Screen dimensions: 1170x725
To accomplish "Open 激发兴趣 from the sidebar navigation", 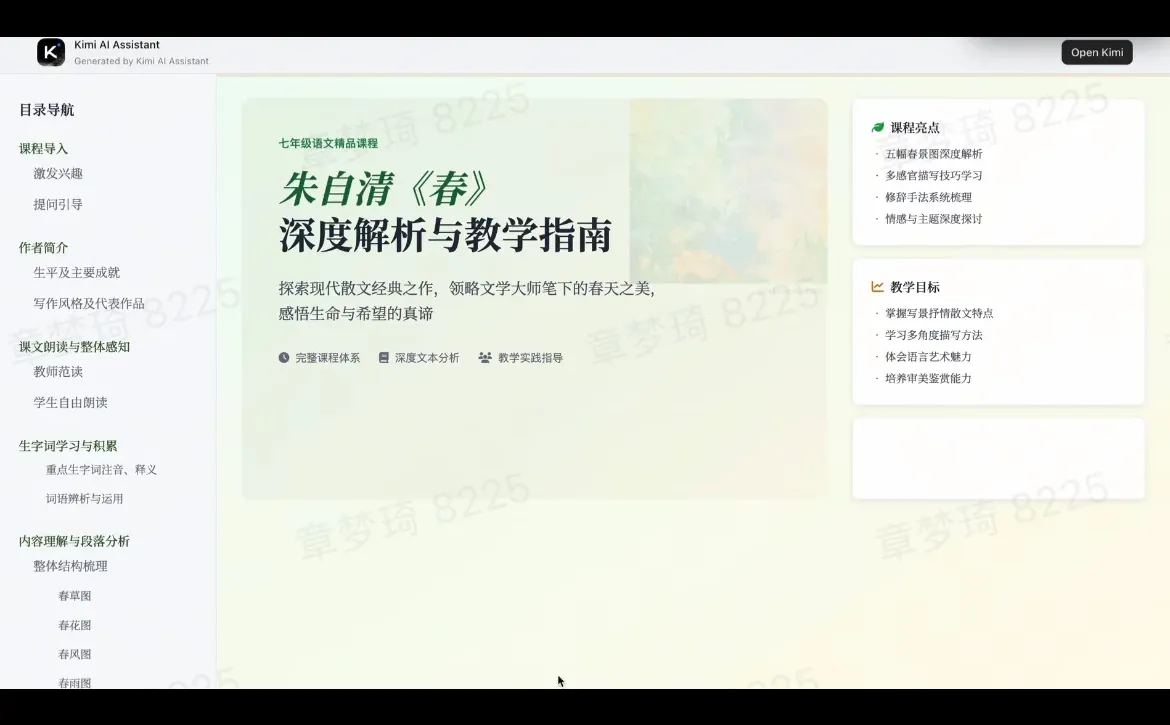I will pos(58,173).
